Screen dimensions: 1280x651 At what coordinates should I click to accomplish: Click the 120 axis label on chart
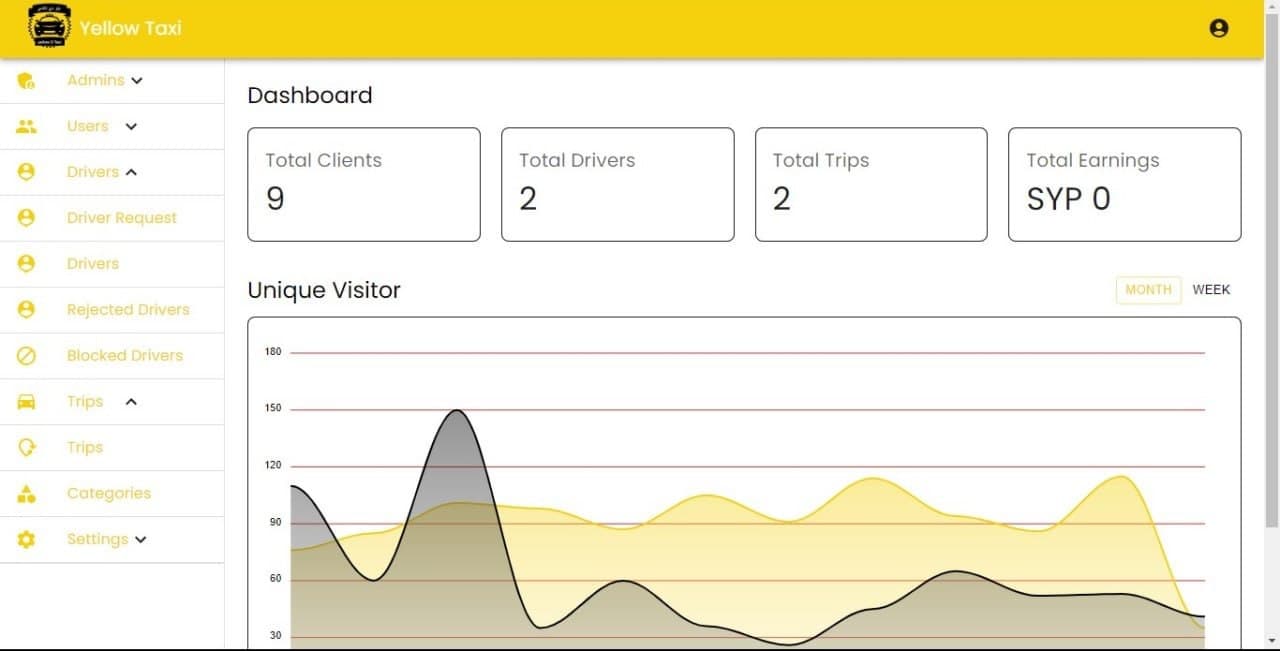(x=273, y=466)
